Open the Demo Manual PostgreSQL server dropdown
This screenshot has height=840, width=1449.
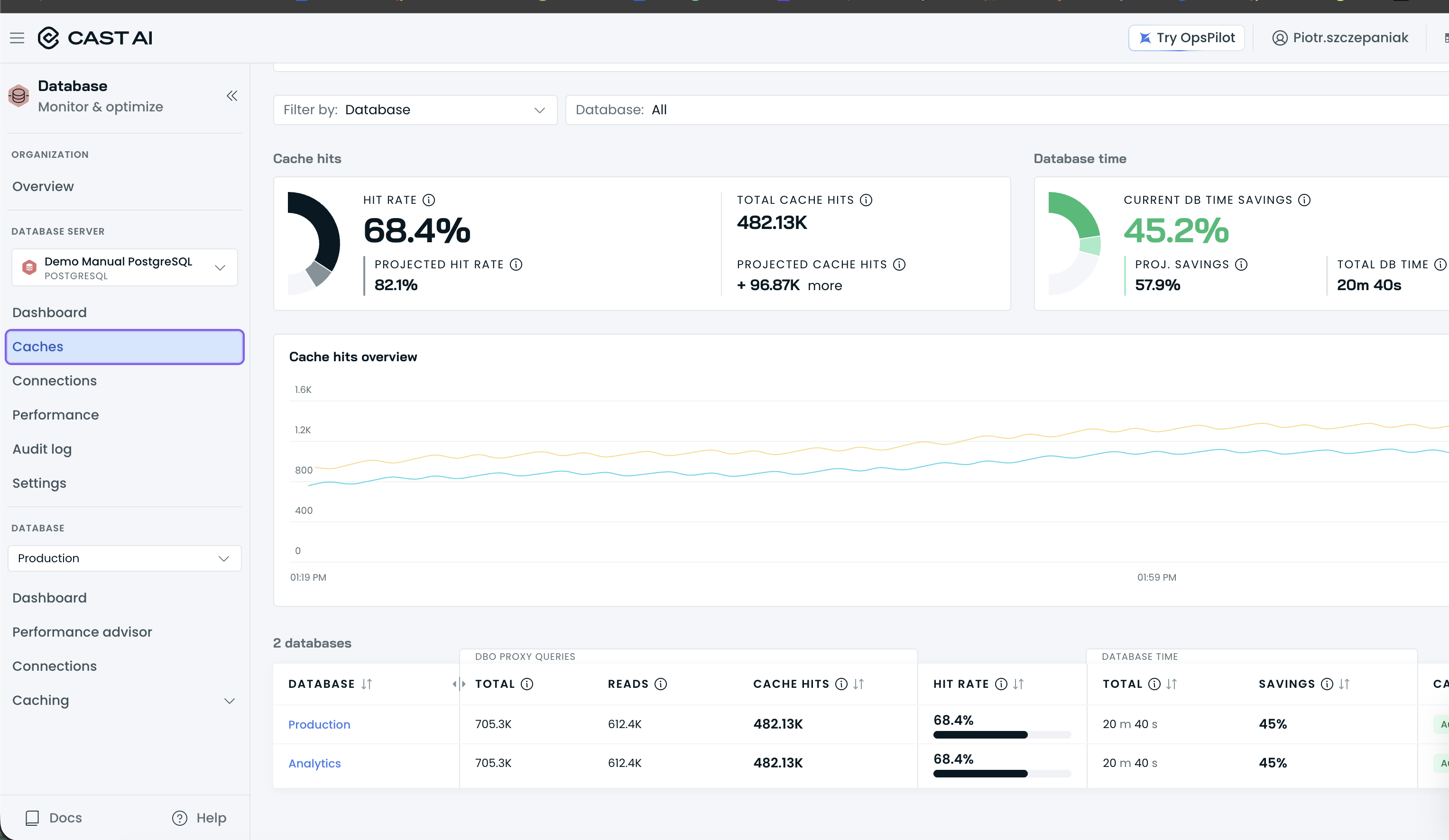[x=125, y=268]
